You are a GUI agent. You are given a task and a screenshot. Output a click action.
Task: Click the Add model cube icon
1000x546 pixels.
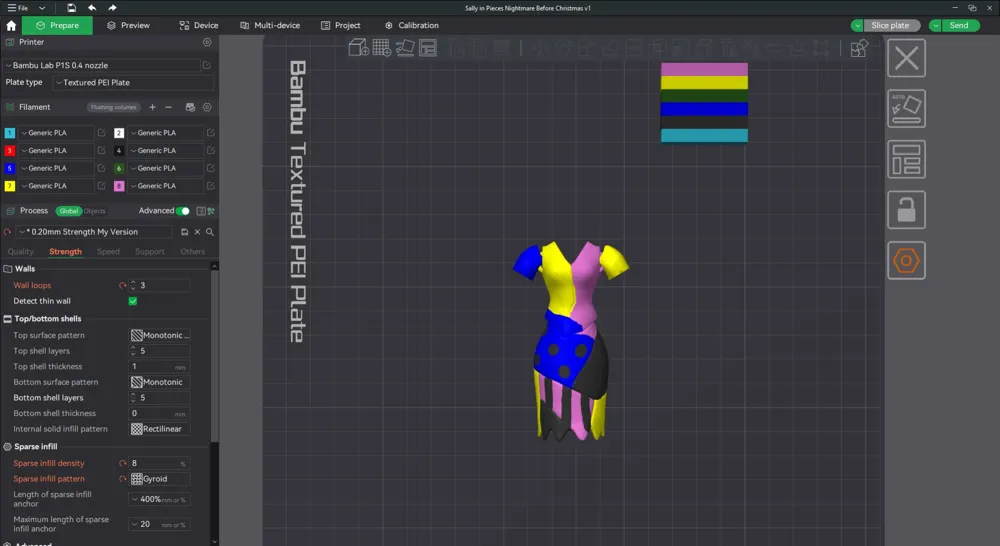point(358,48)
